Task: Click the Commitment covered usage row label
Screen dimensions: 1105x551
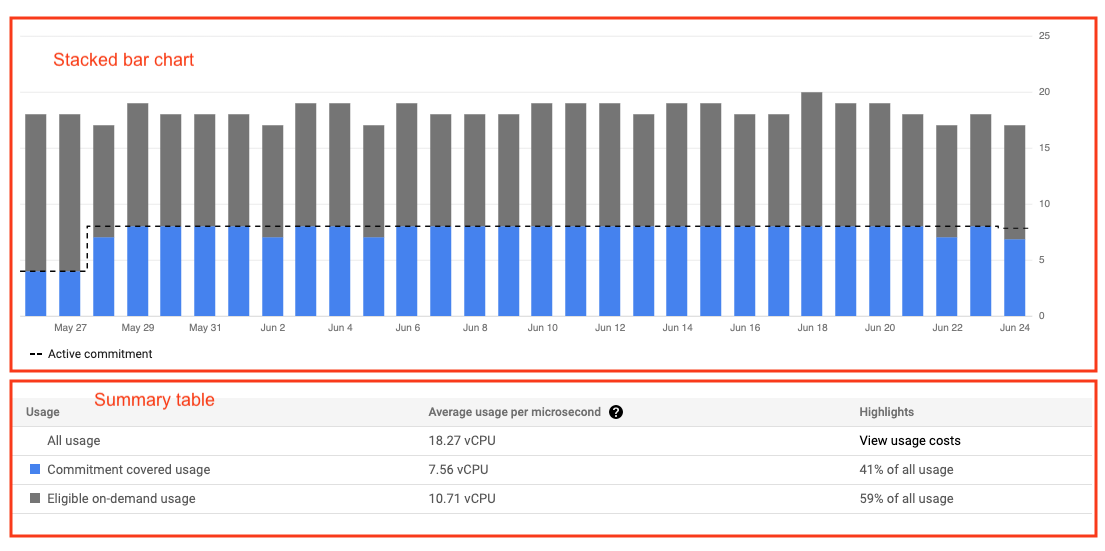Action: coord(128,469)
